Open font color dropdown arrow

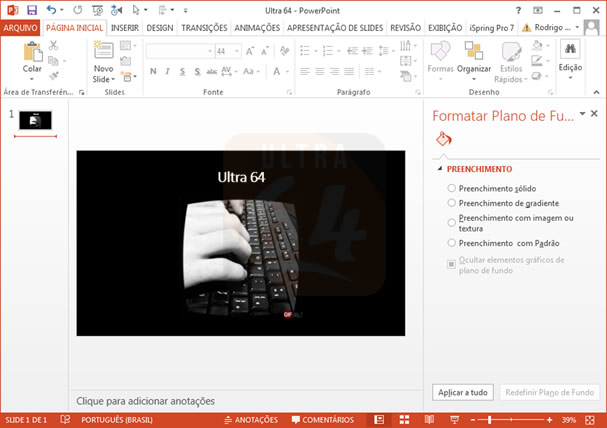(x=287, y=72)
